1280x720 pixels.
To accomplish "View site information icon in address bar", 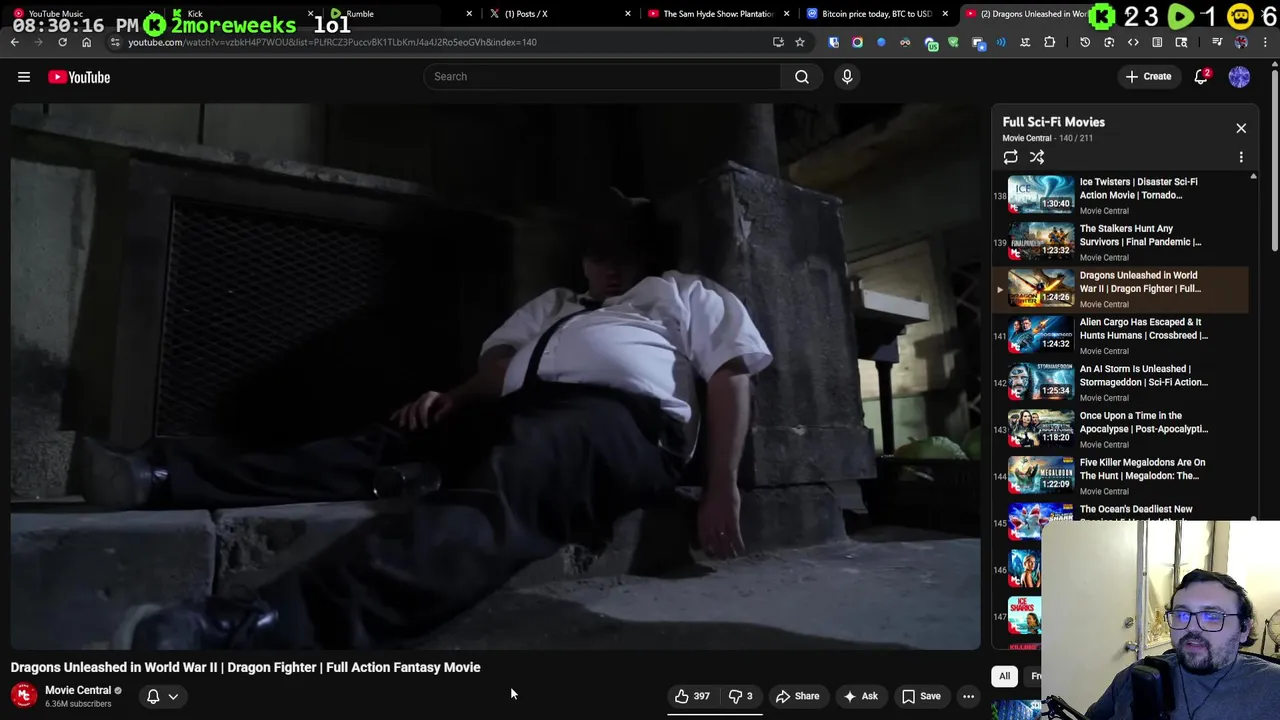I will [115, 42].
